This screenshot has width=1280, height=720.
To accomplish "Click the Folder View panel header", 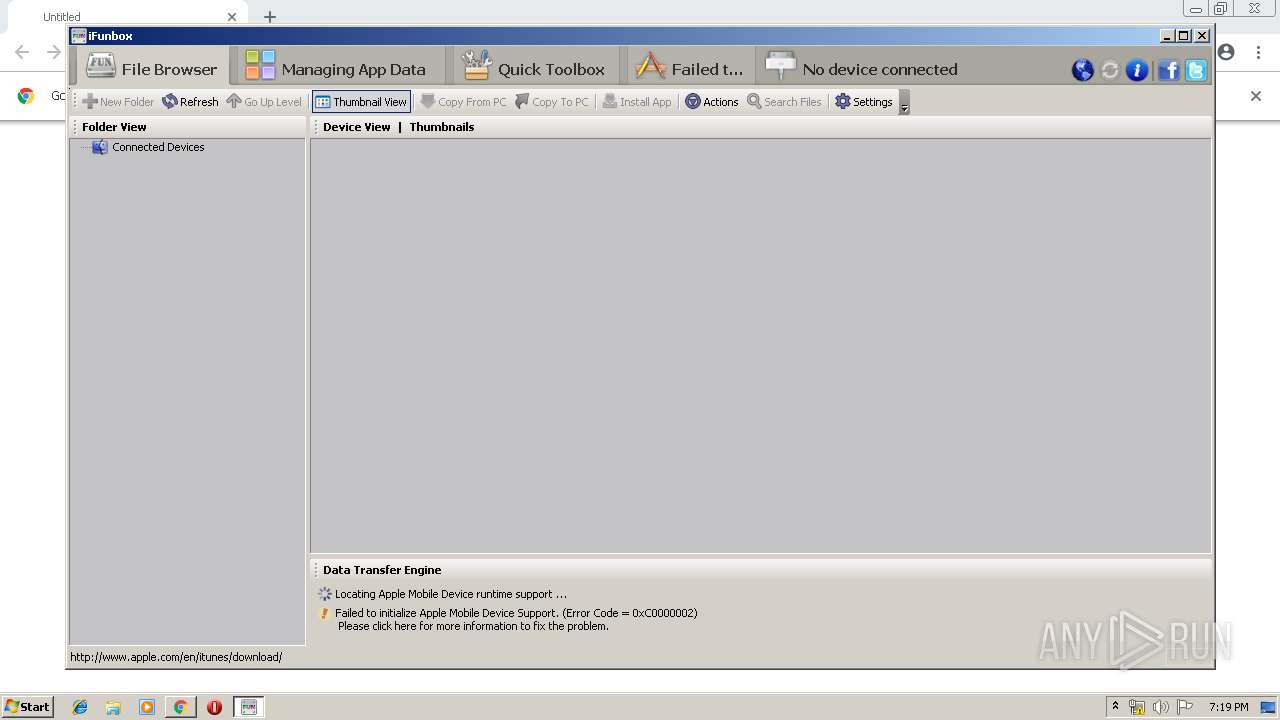I will point(114,127).
